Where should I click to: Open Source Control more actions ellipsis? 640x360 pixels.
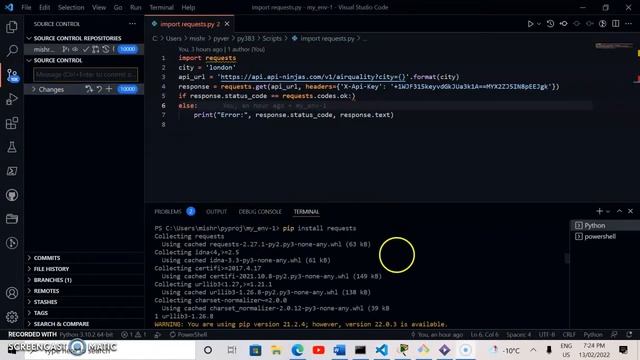click(x=132, y=24)
